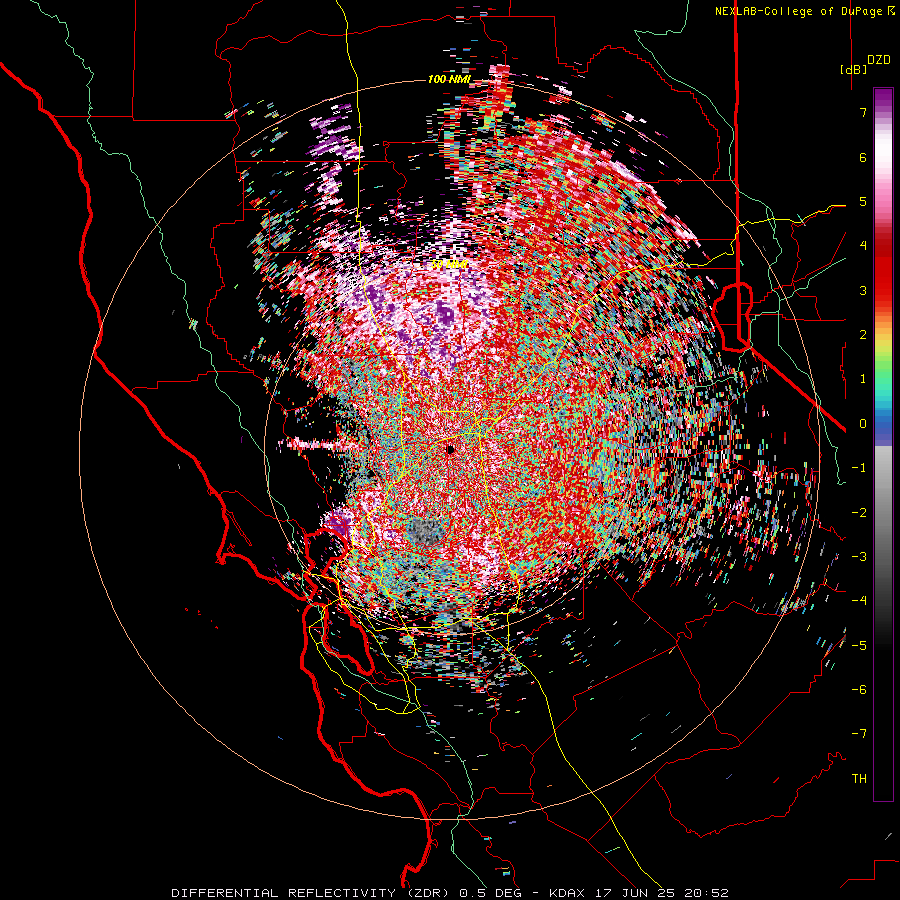Click the color scale value -2
The image size is (900, 900).
(x=859, y=513)
